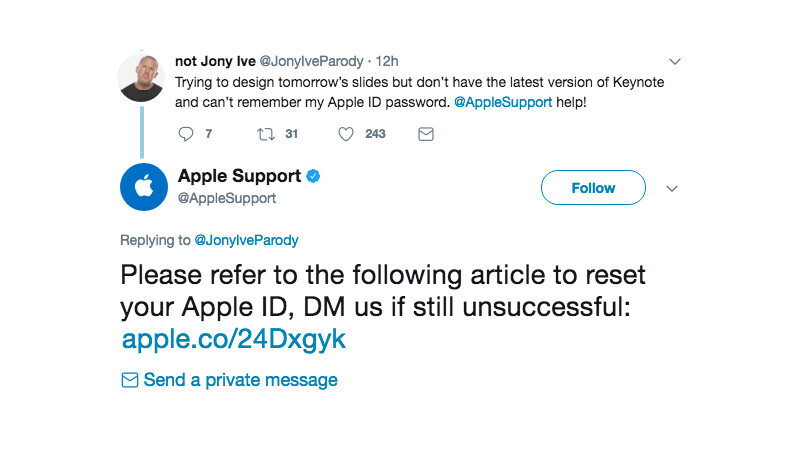Click the Apple Support display name

tap(239, 176)
